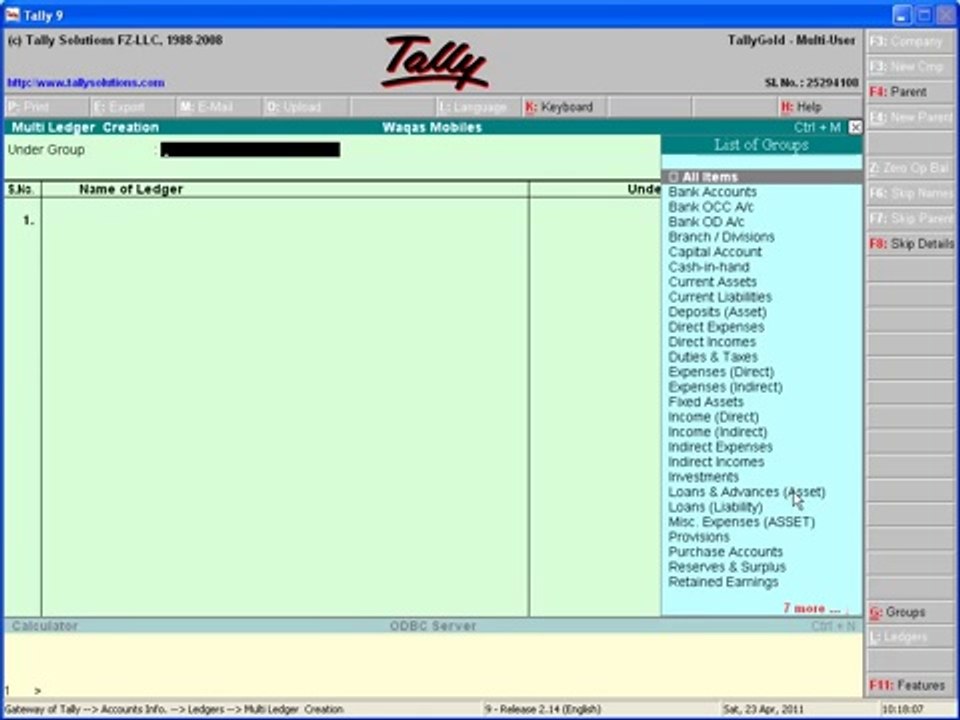The height and width of the screenshot is (720, 960).
Task: Select Duties & Taxes group
Action: coord(713,357)
